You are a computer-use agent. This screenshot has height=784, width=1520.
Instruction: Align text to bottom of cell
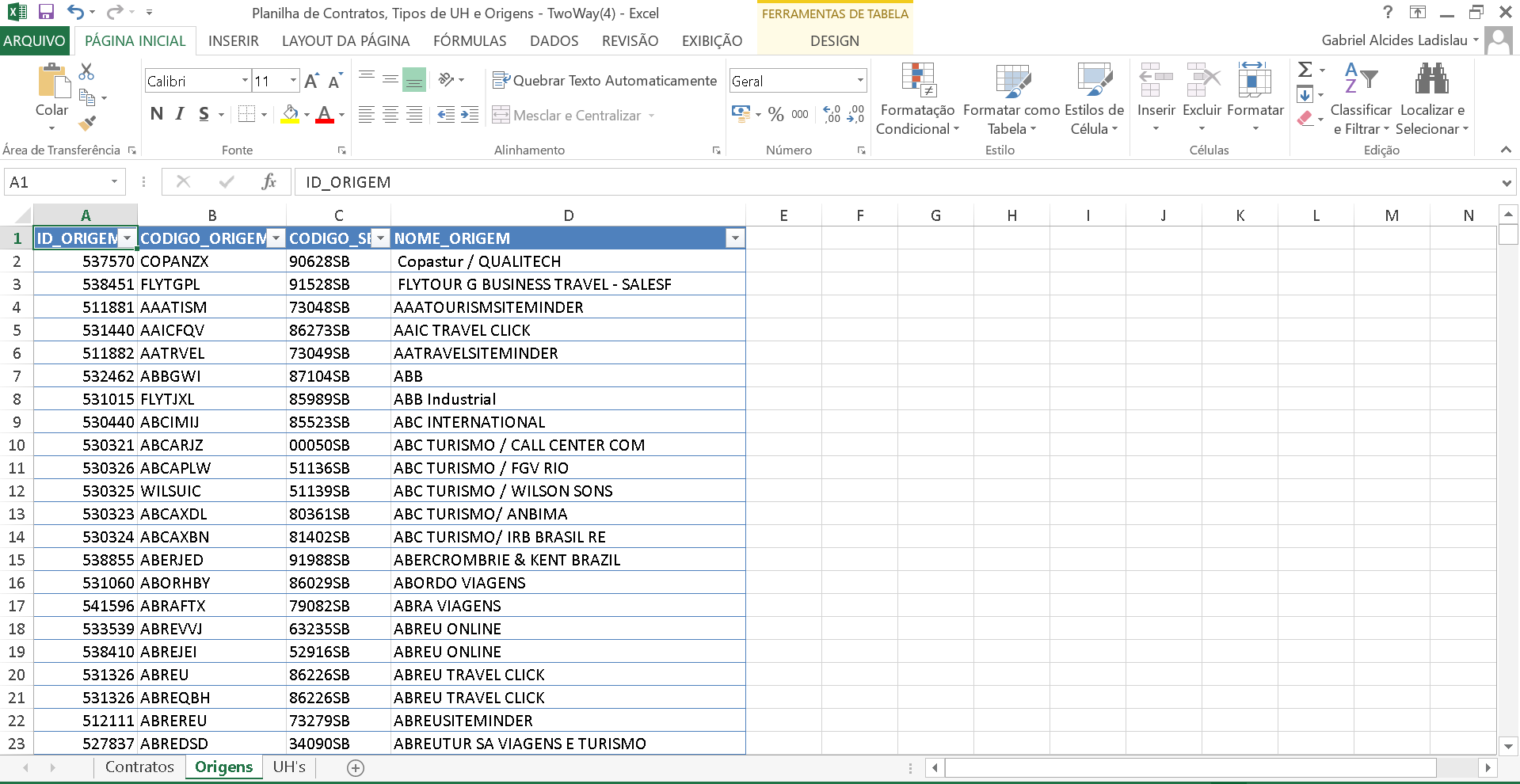413,80
